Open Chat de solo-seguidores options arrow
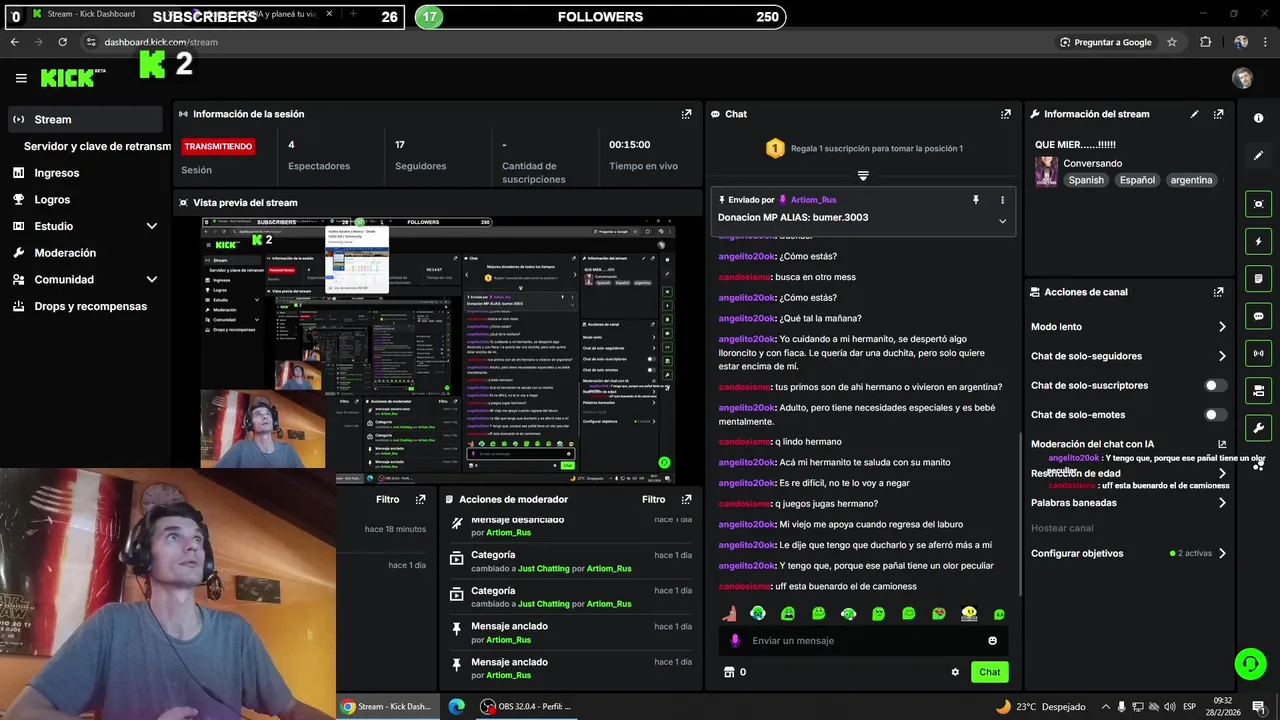The width and height of the screenshot is (1280, 720). 1222,356
